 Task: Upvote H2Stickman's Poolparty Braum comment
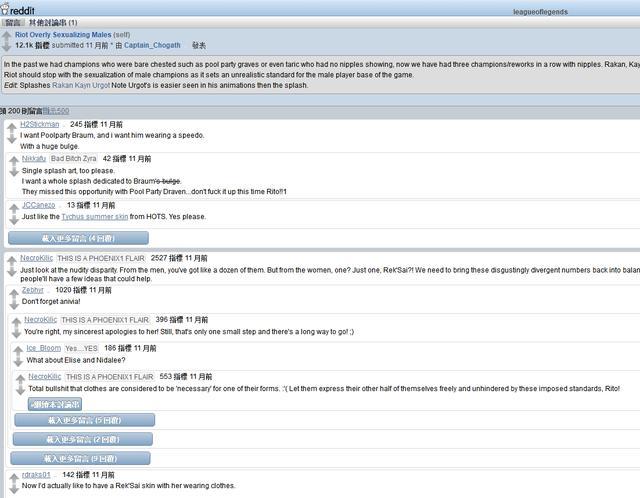click(x=12, y=128)
